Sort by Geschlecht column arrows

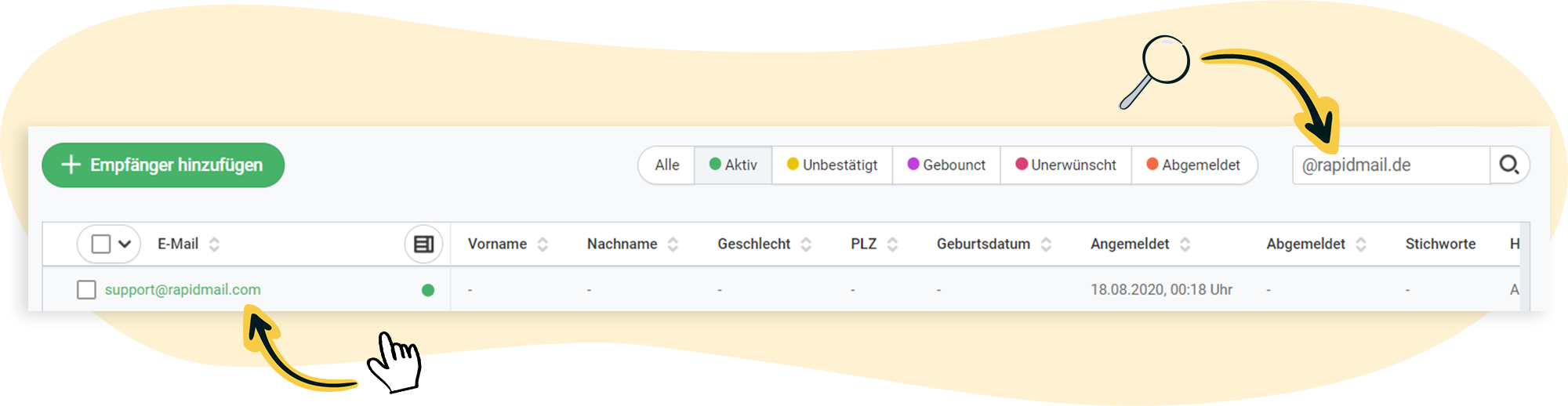coord(806,245)
